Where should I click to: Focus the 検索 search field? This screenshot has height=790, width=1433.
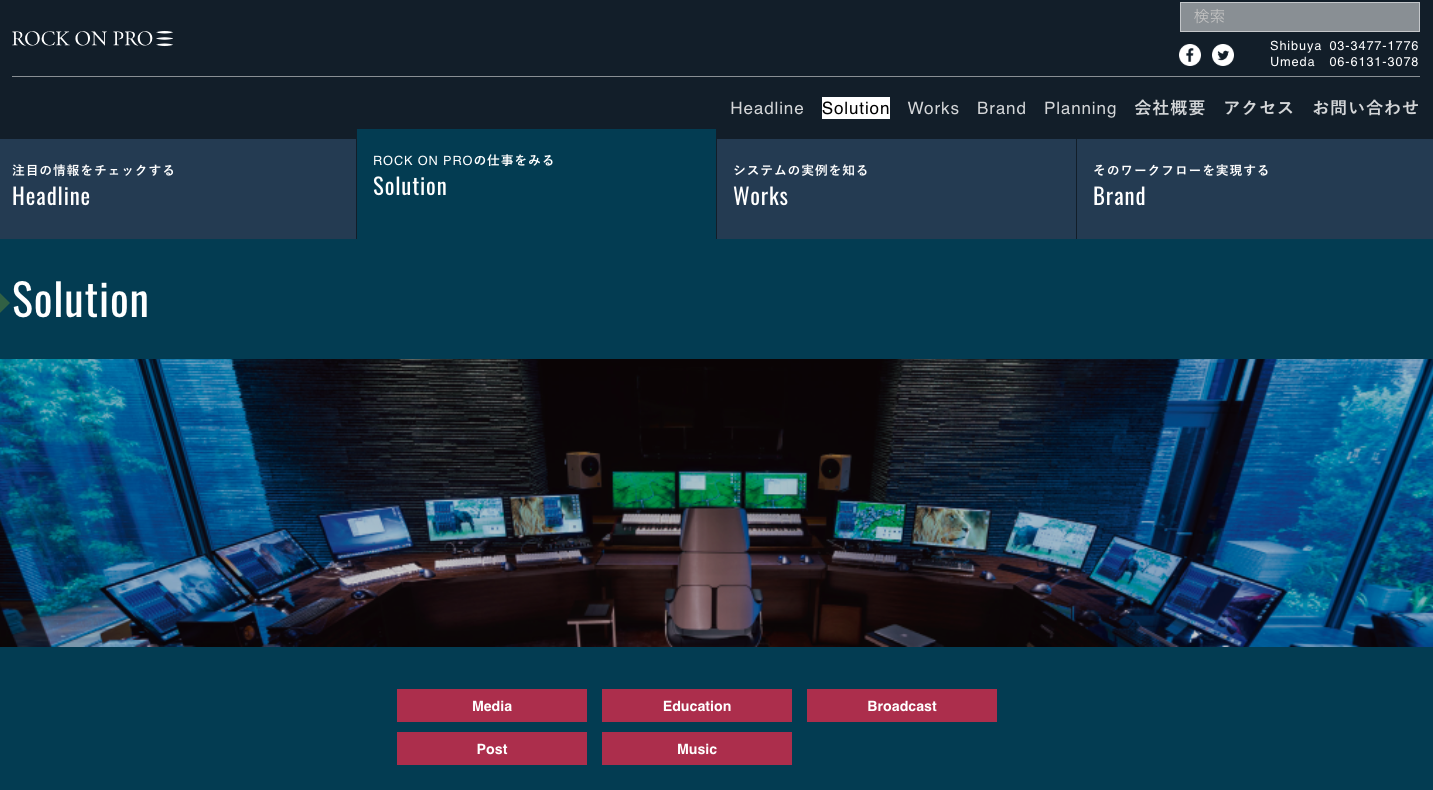[x=1299, y=17]
